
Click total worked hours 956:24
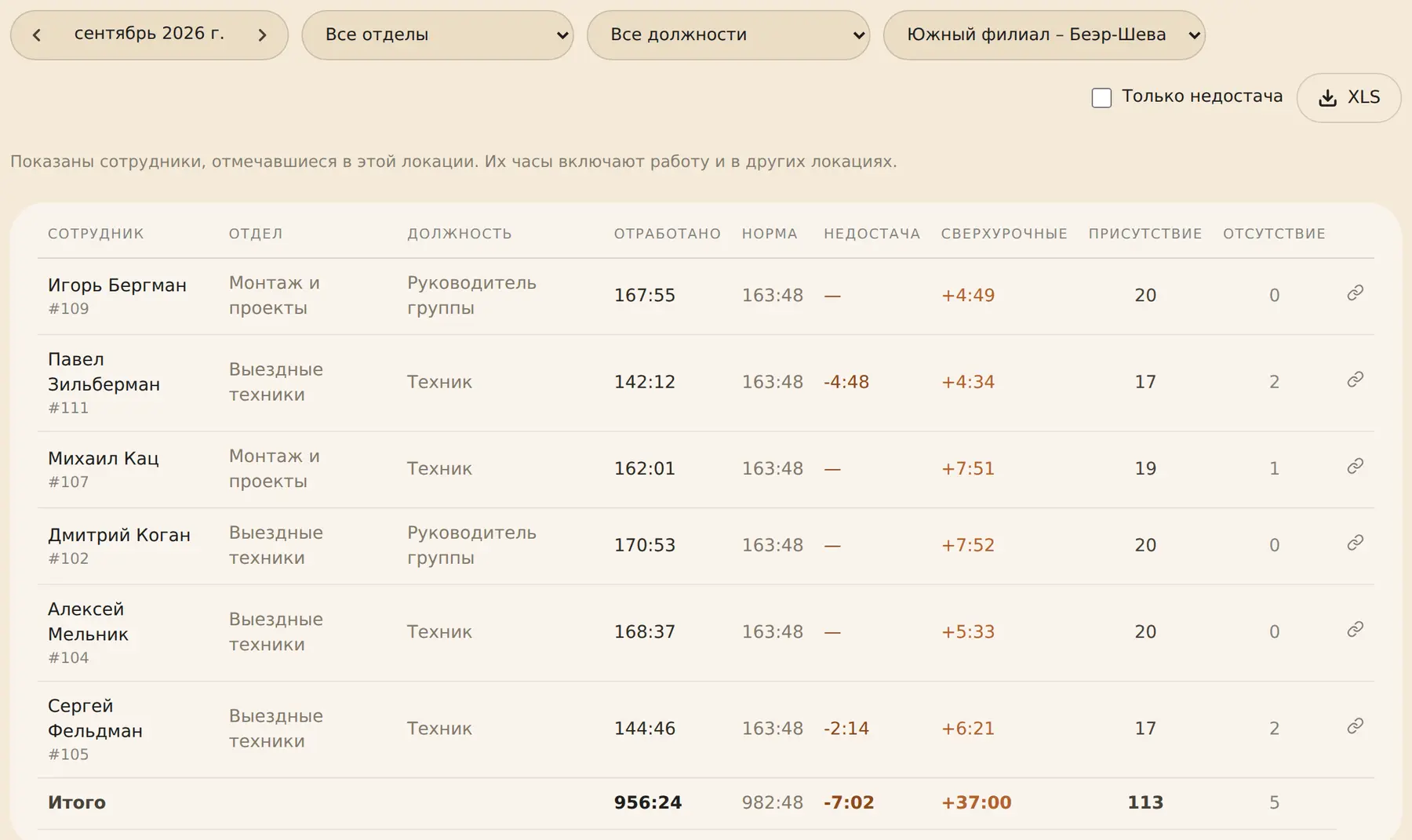pos(648,803)
